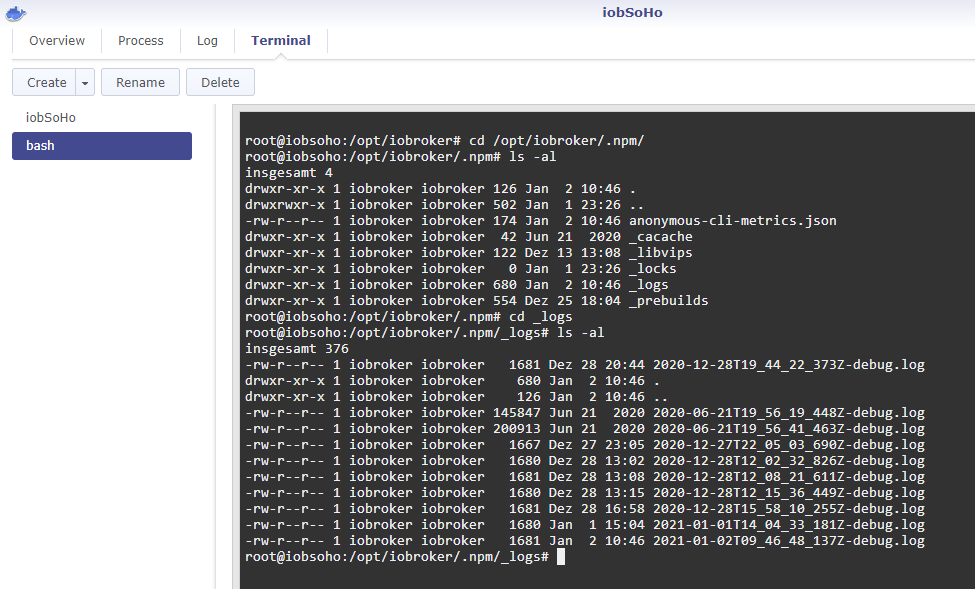Image resolution: width=975 pixels, height=589 pixels.
Task: Click the 'cd /opt/iobroker/.npm/' command line
Action: tap(445, 141)
